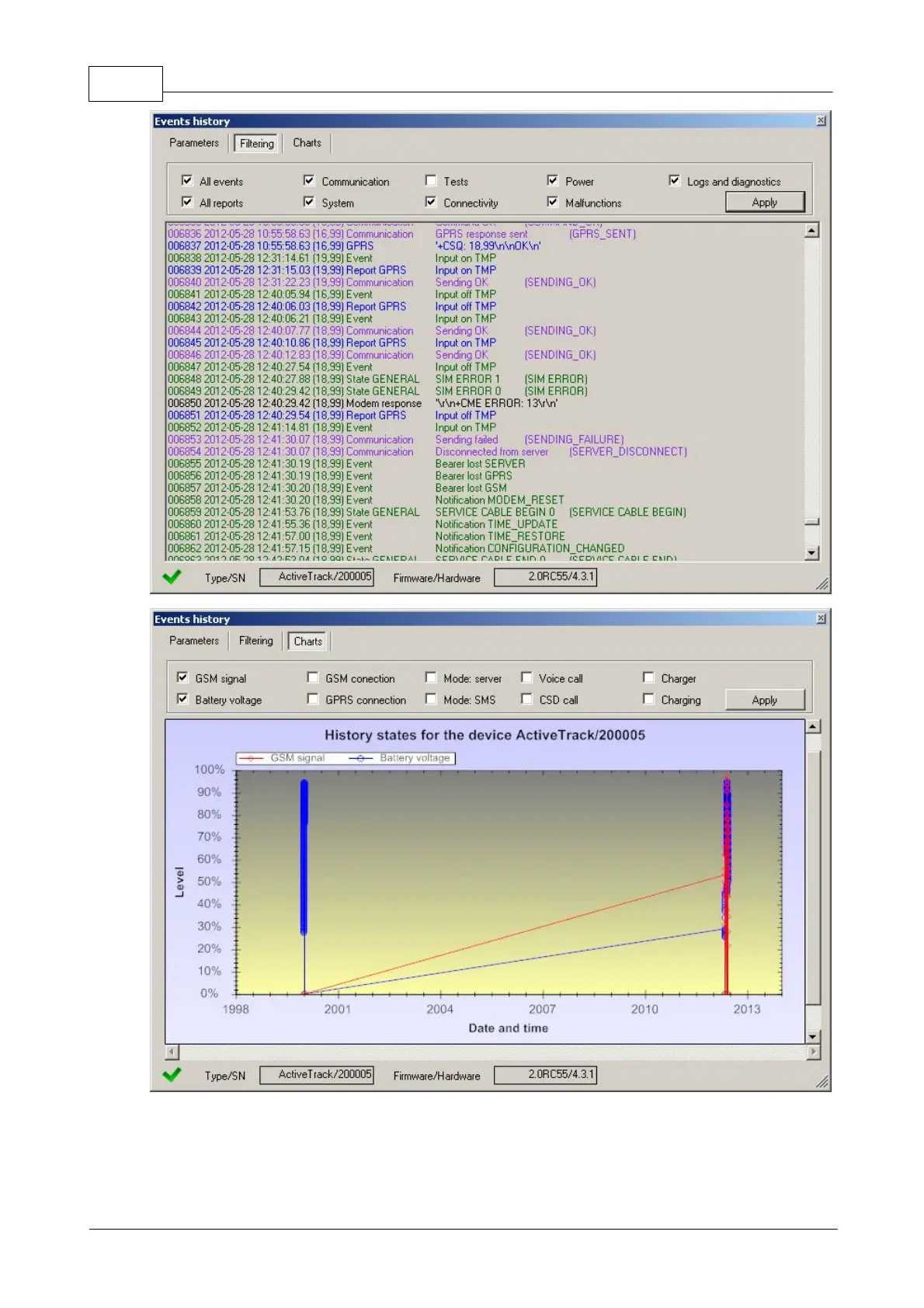This screenshot has height=1308, width=924.
Task: Apply the selected chart series
Action: point(764,700)
